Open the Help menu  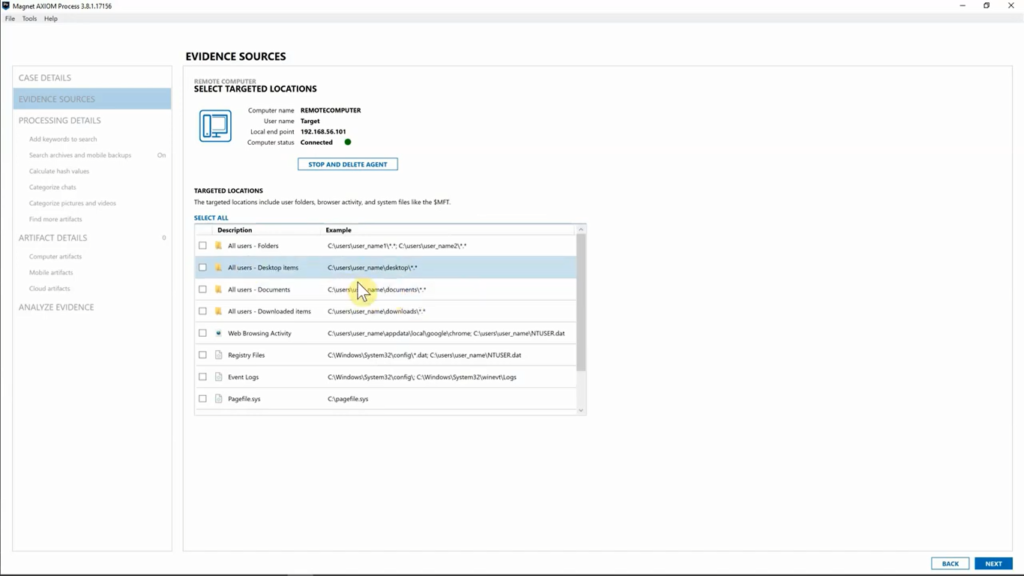pyautogui.click(x=51, y=18)
